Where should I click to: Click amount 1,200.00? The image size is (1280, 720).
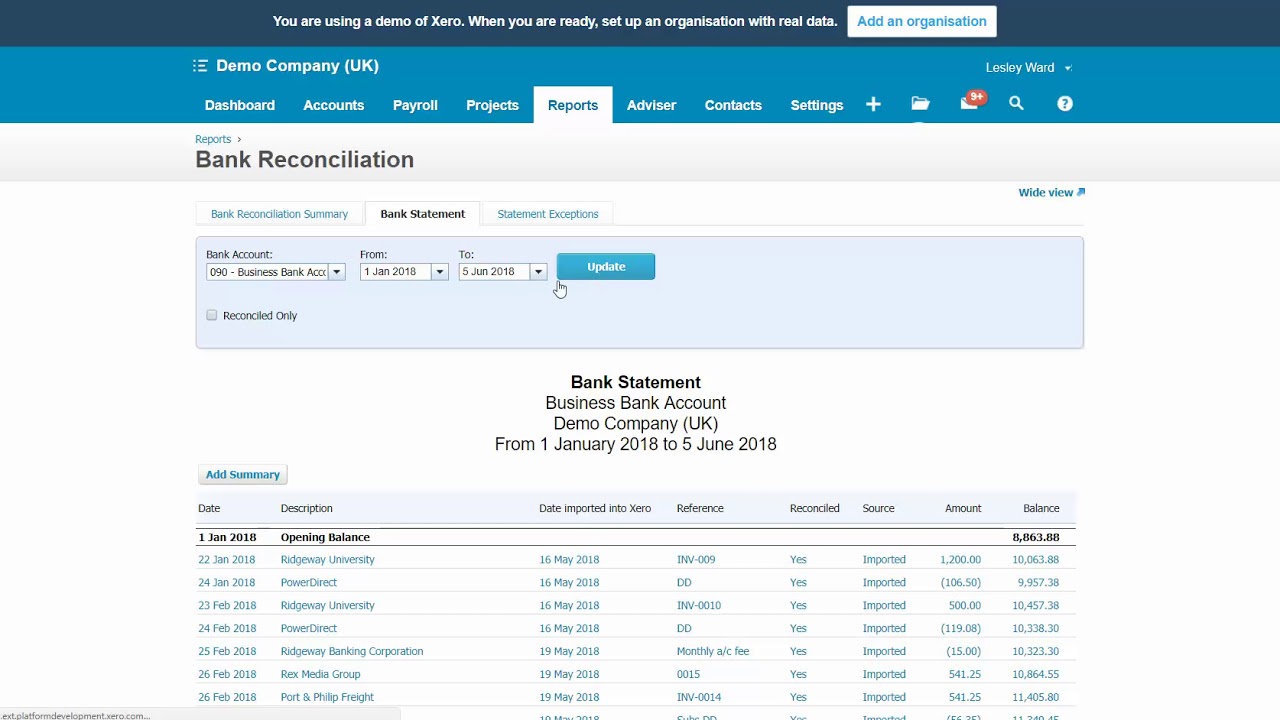[x=959, y=560]
